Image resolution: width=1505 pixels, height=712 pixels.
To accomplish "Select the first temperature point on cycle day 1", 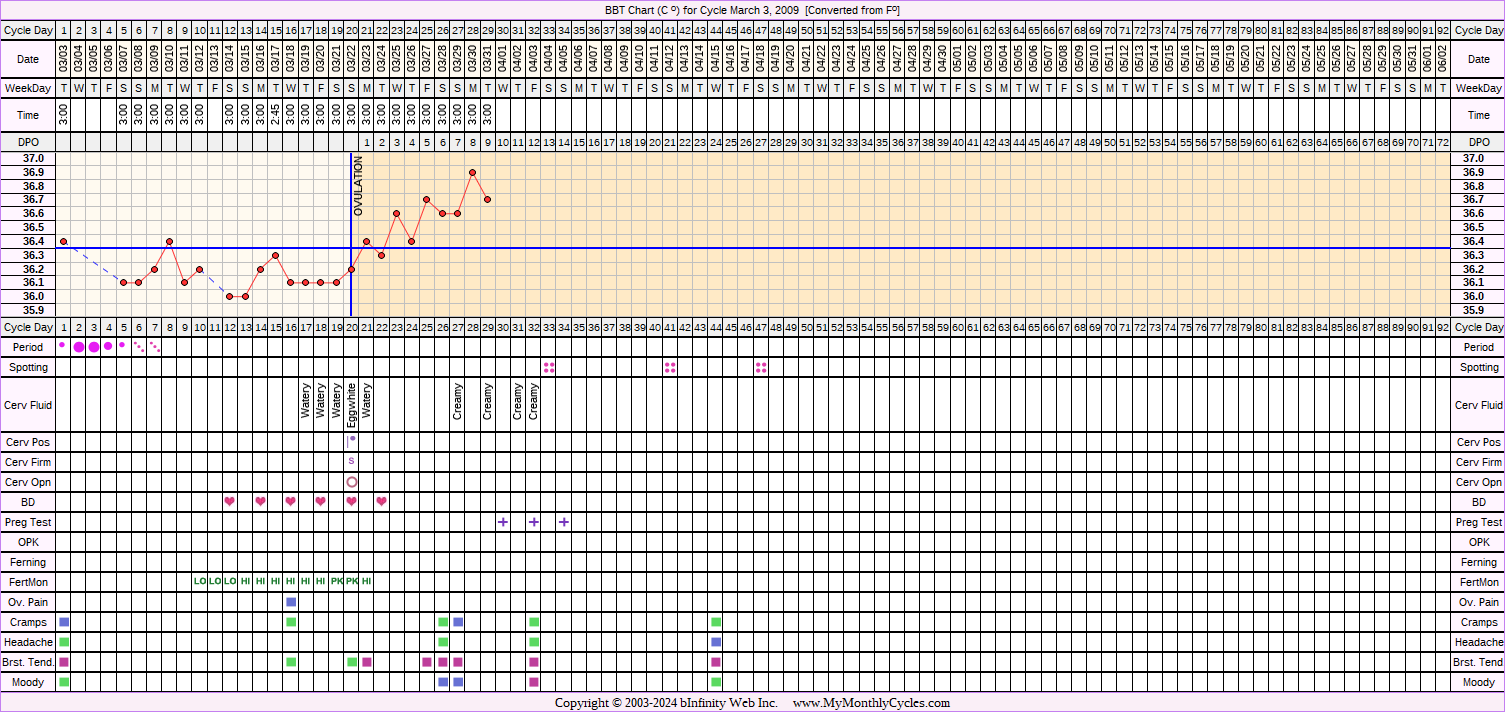I will point(64,241).
